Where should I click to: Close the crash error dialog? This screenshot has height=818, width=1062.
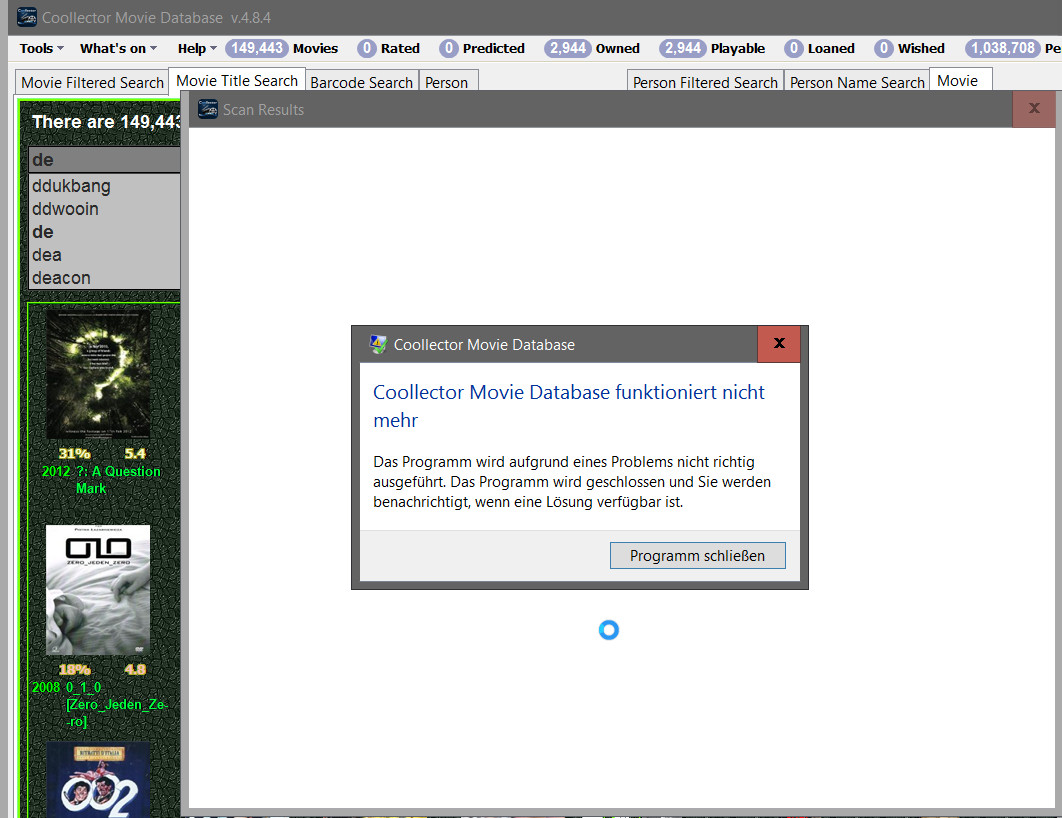click(779, 343)
